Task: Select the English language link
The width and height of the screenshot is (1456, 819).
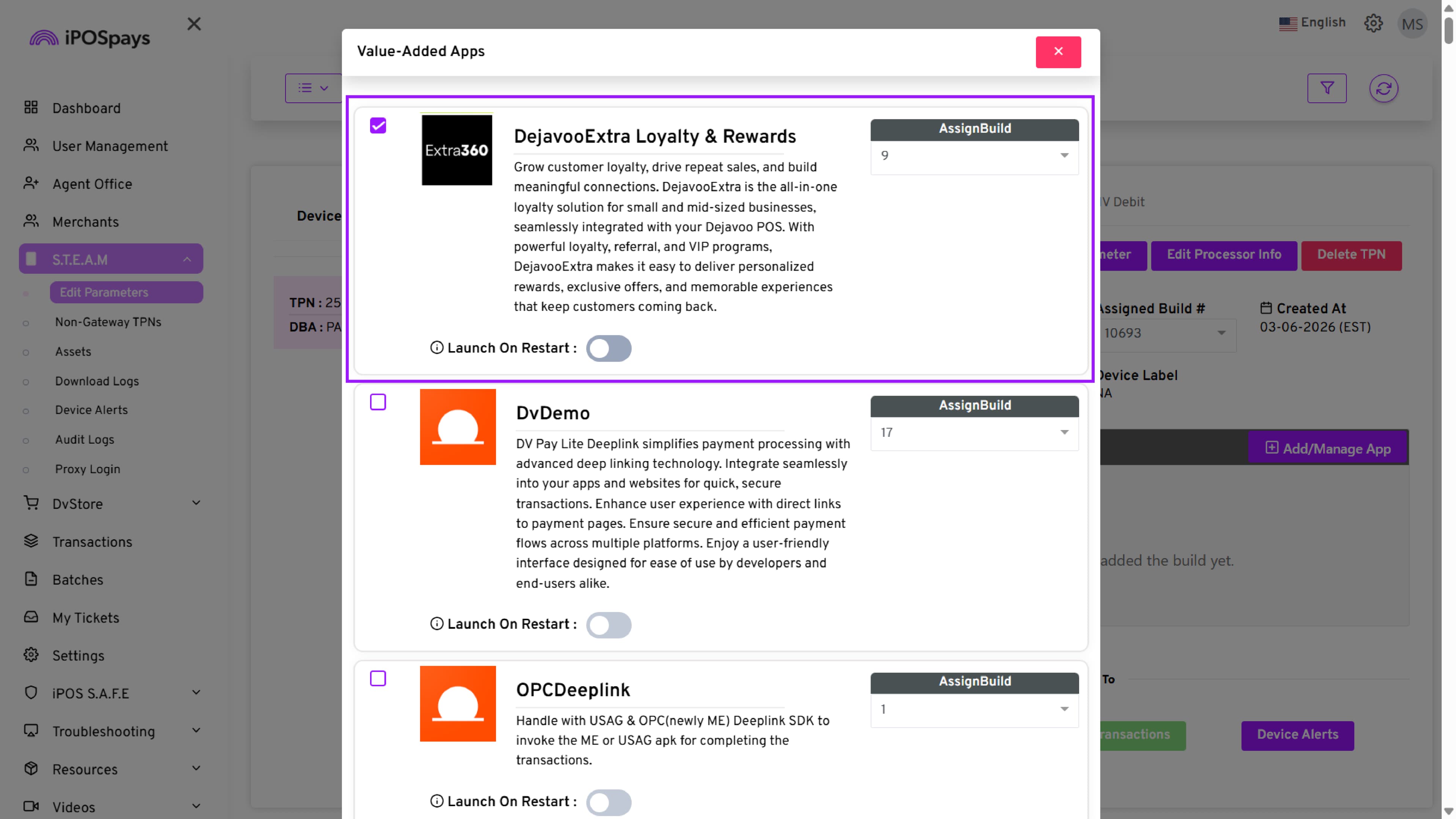Action: pos(1312,23)
